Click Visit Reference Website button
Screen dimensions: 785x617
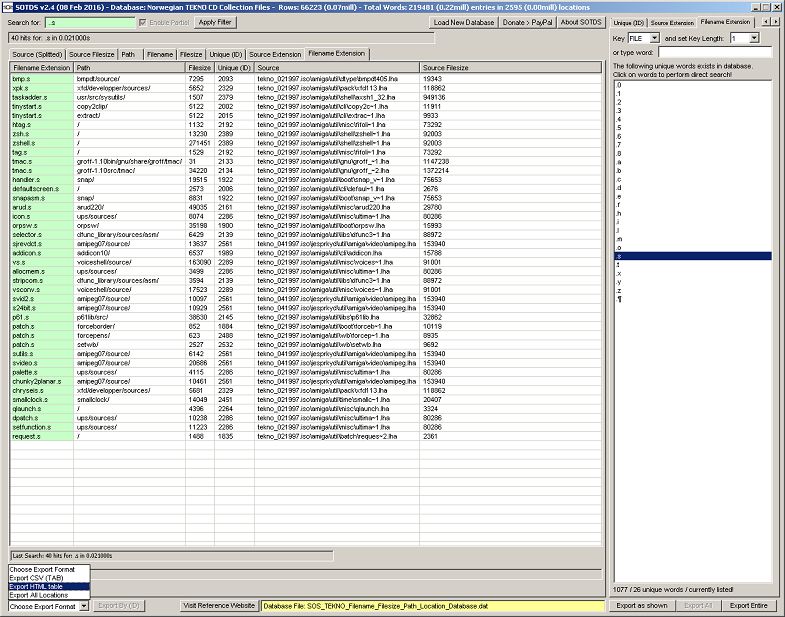[x=219, y=606]
